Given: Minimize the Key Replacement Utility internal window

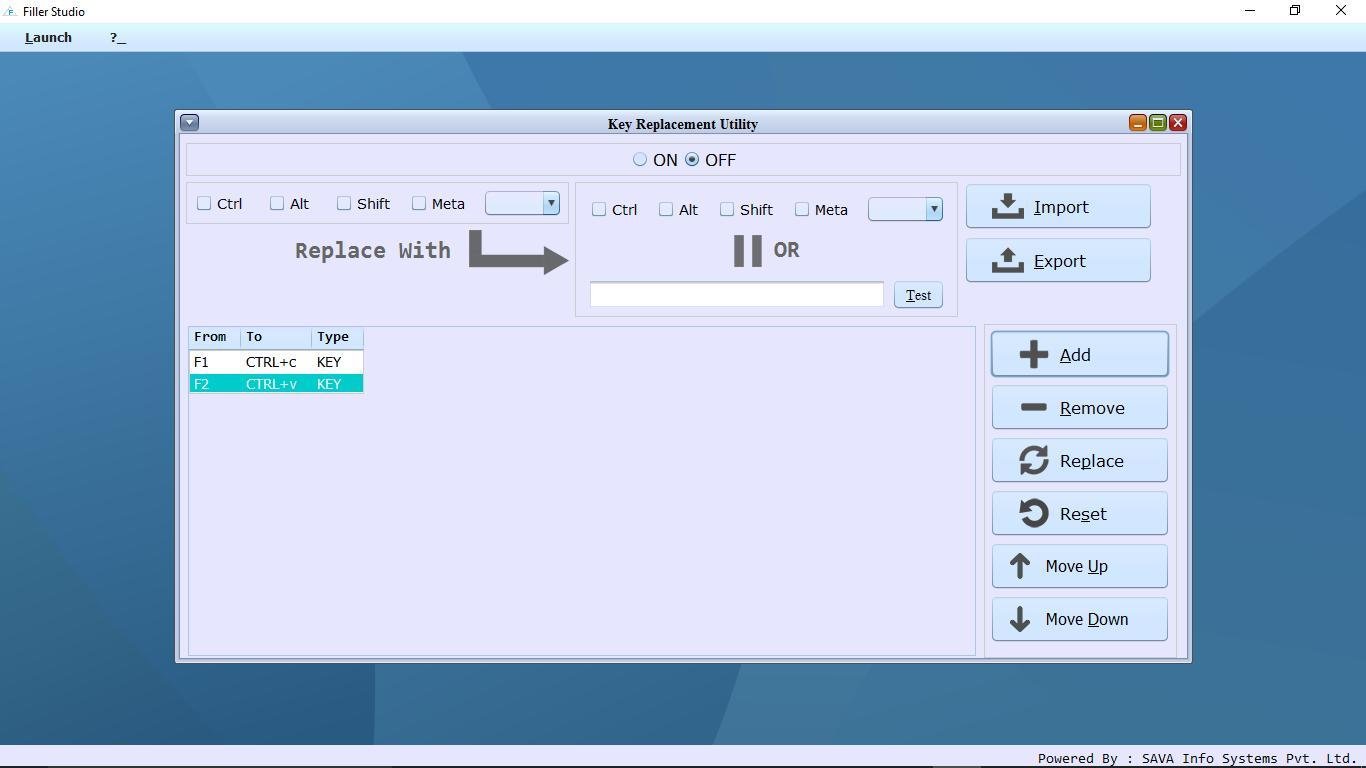Looking at the screenshot, I should (x=1137, y=122).
